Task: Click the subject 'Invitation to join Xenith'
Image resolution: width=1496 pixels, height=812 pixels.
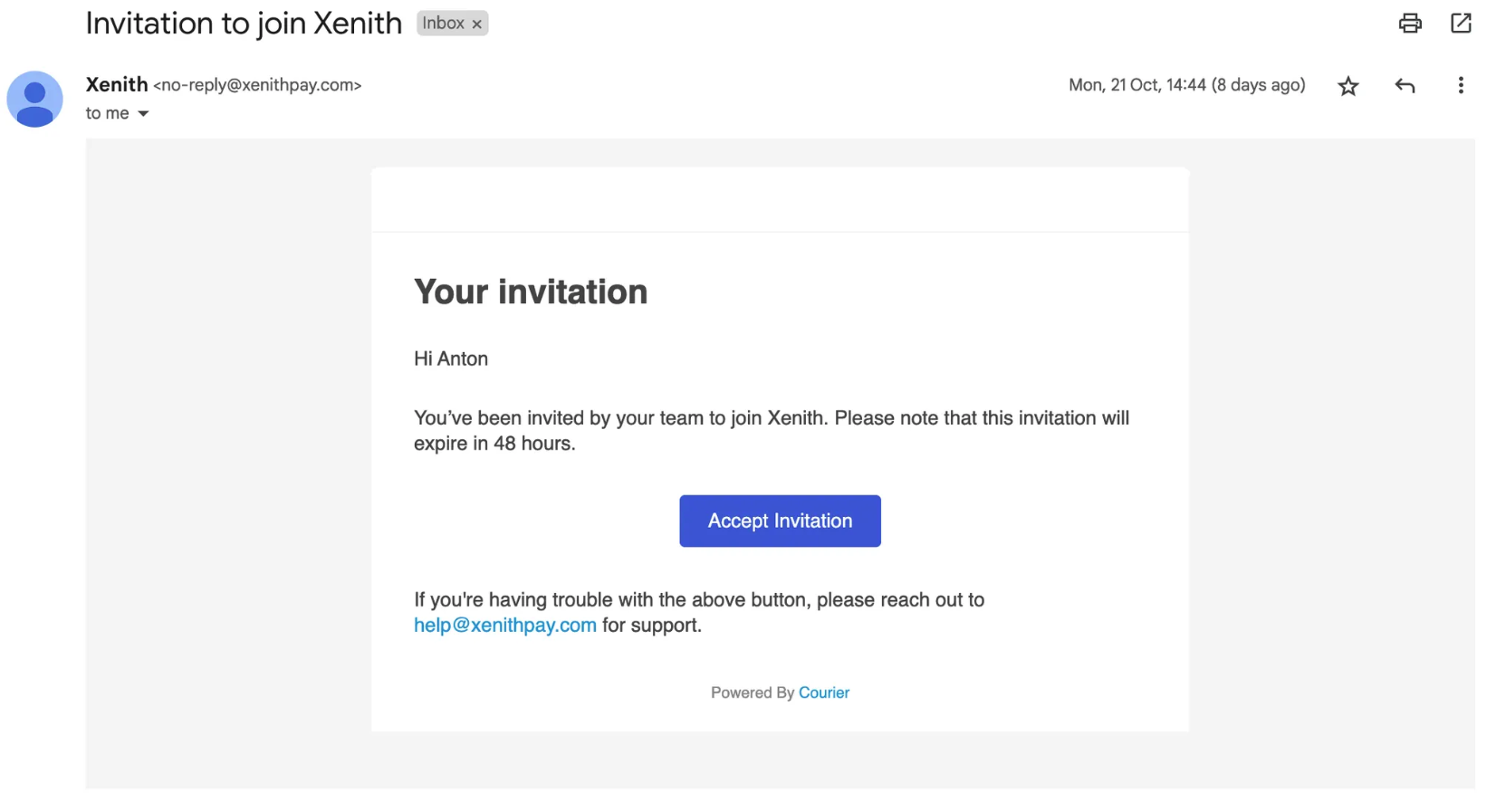Action: tap(244, 24)
